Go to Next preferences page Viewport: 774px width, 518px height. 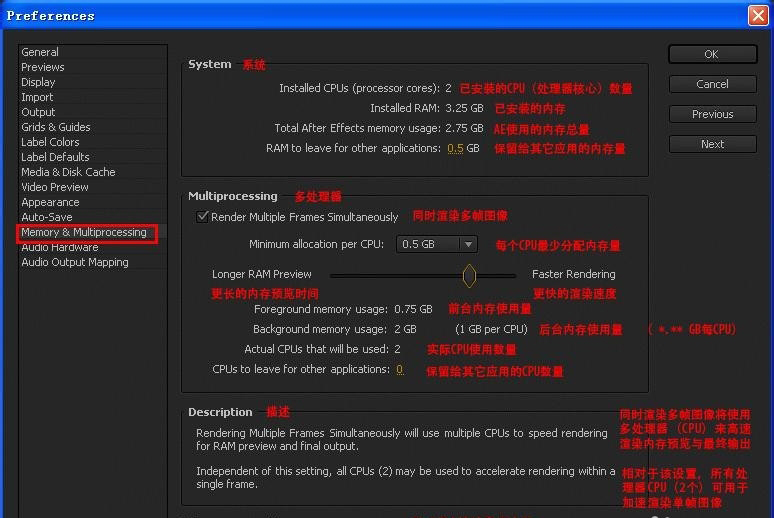tap(712, 144)
